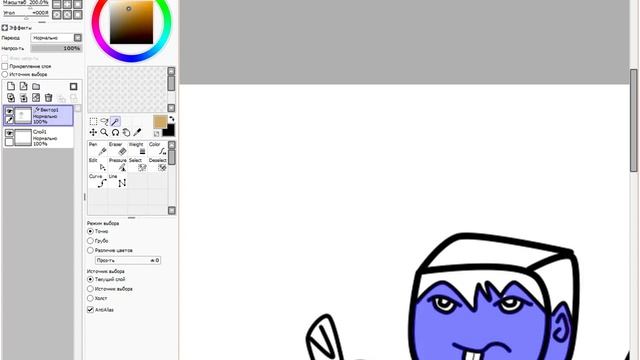This screenshot has height=360, width=640.
Task: Open the Переход blending mode dropdown
Action: [56, 38]
